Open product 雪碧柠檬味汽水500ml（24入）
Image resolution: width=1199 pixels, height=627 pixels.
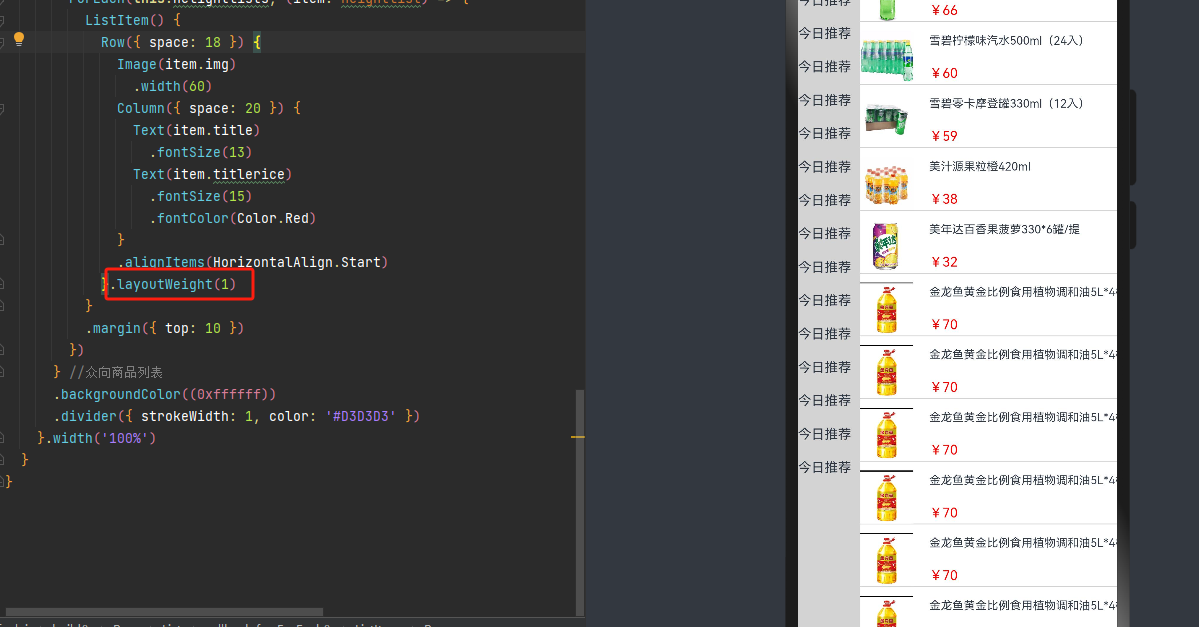[x=1006, y=41]
